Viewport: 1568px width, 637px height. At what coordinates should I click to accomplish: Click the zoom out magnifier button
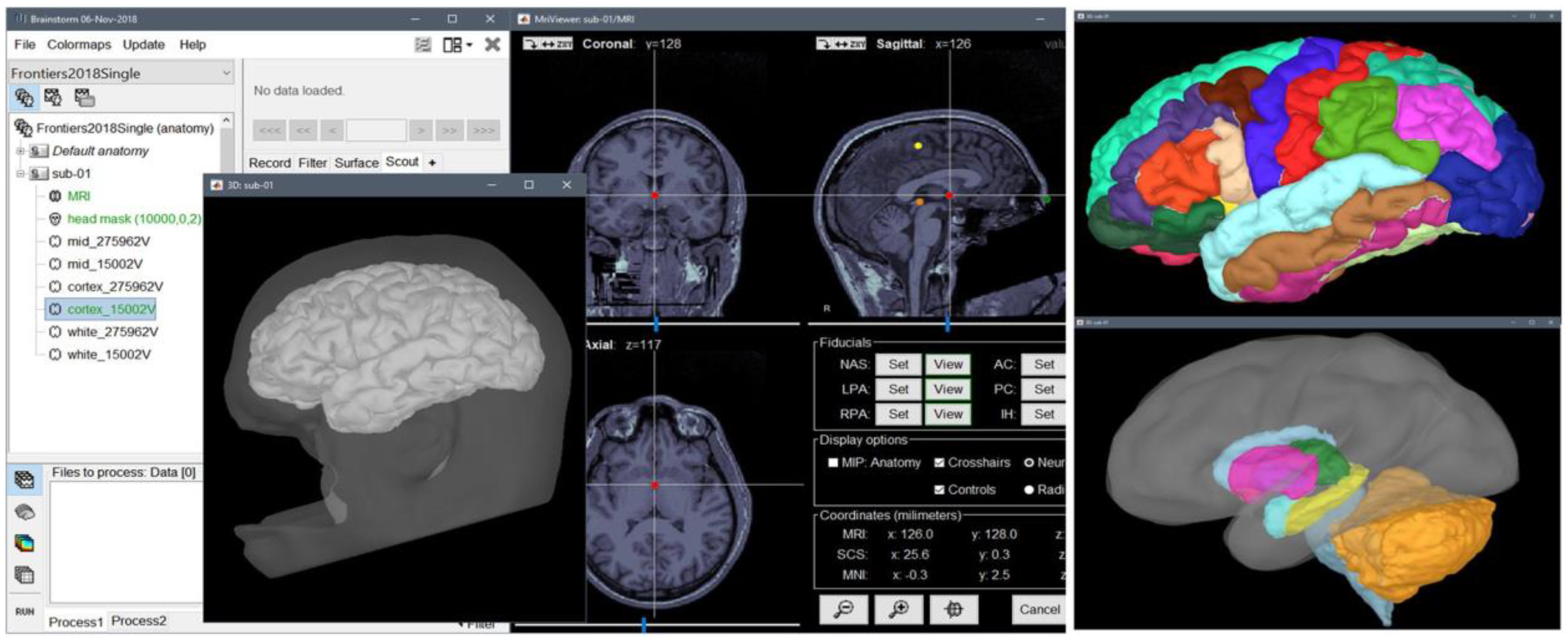click(x=843, y=609)
